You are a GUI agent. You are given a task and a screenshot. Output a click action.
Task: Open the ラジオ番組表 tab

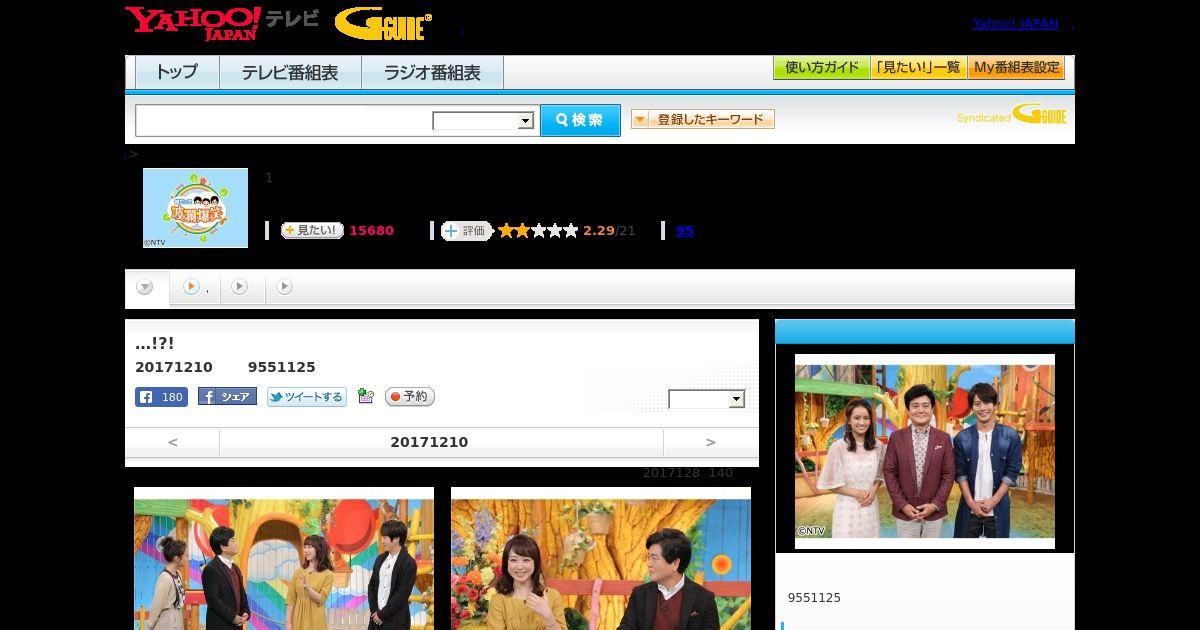(x=432, y=73)
